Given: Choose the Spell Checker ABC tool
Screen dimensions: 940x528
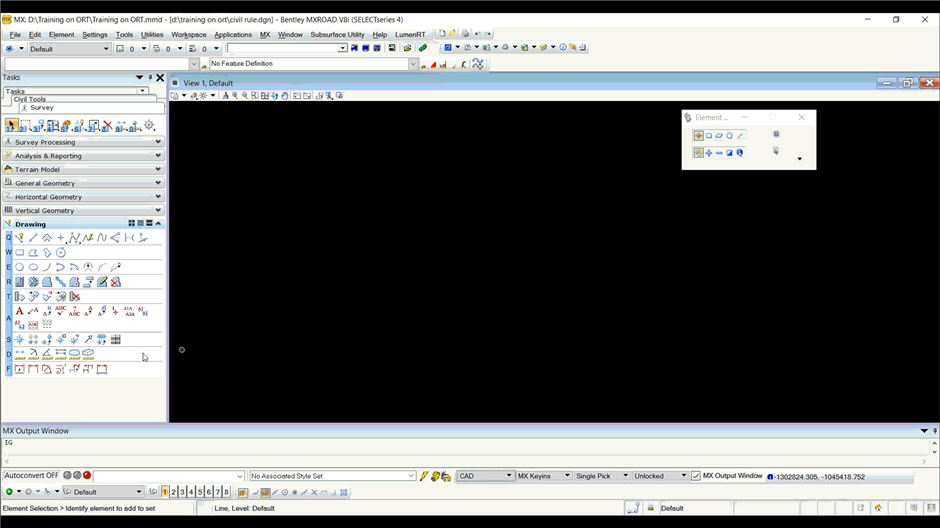Looking at the screenshot, I should click(61, 310).
